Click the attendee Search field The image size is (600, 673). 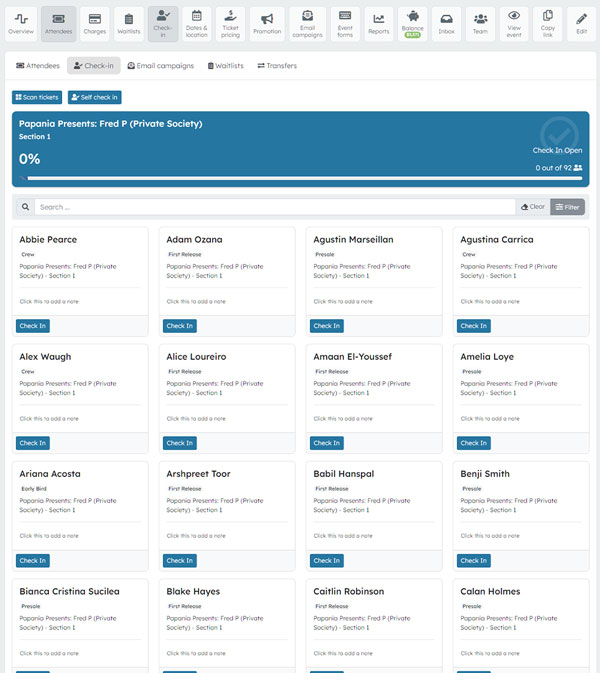coord(275,207)
